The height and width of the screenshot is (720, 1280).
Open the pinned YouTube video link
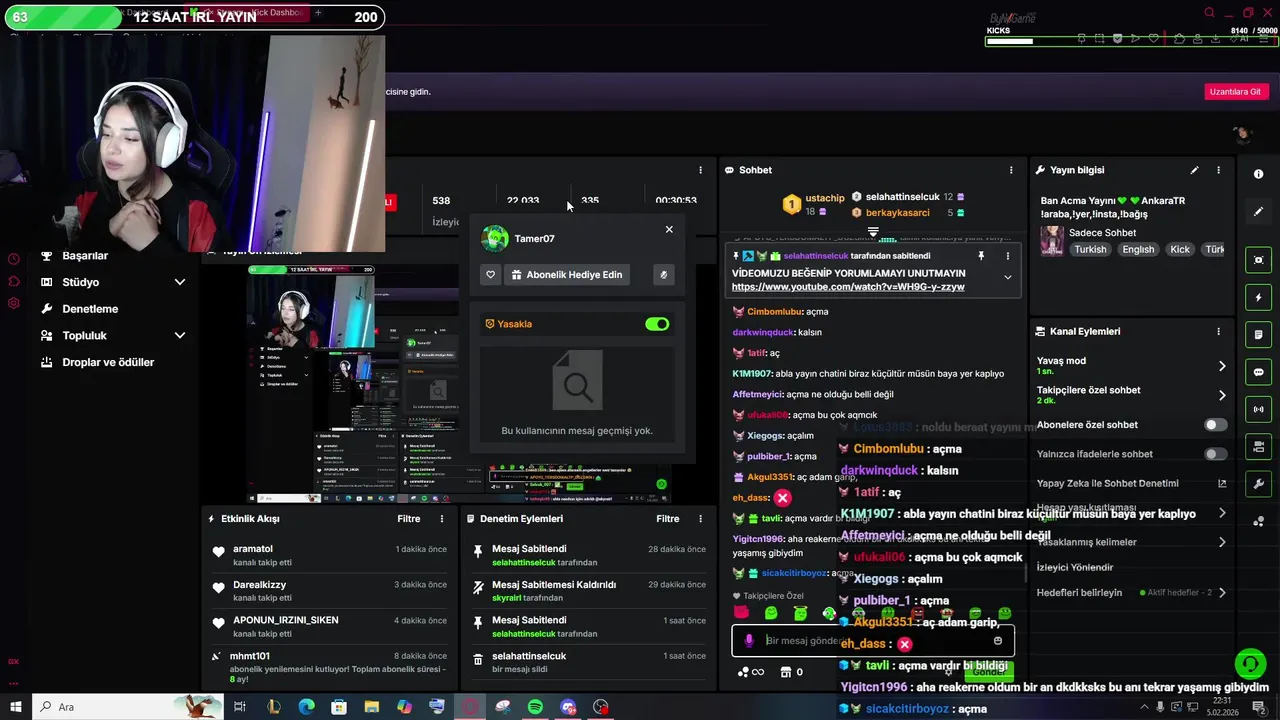(x=848, y=287)
